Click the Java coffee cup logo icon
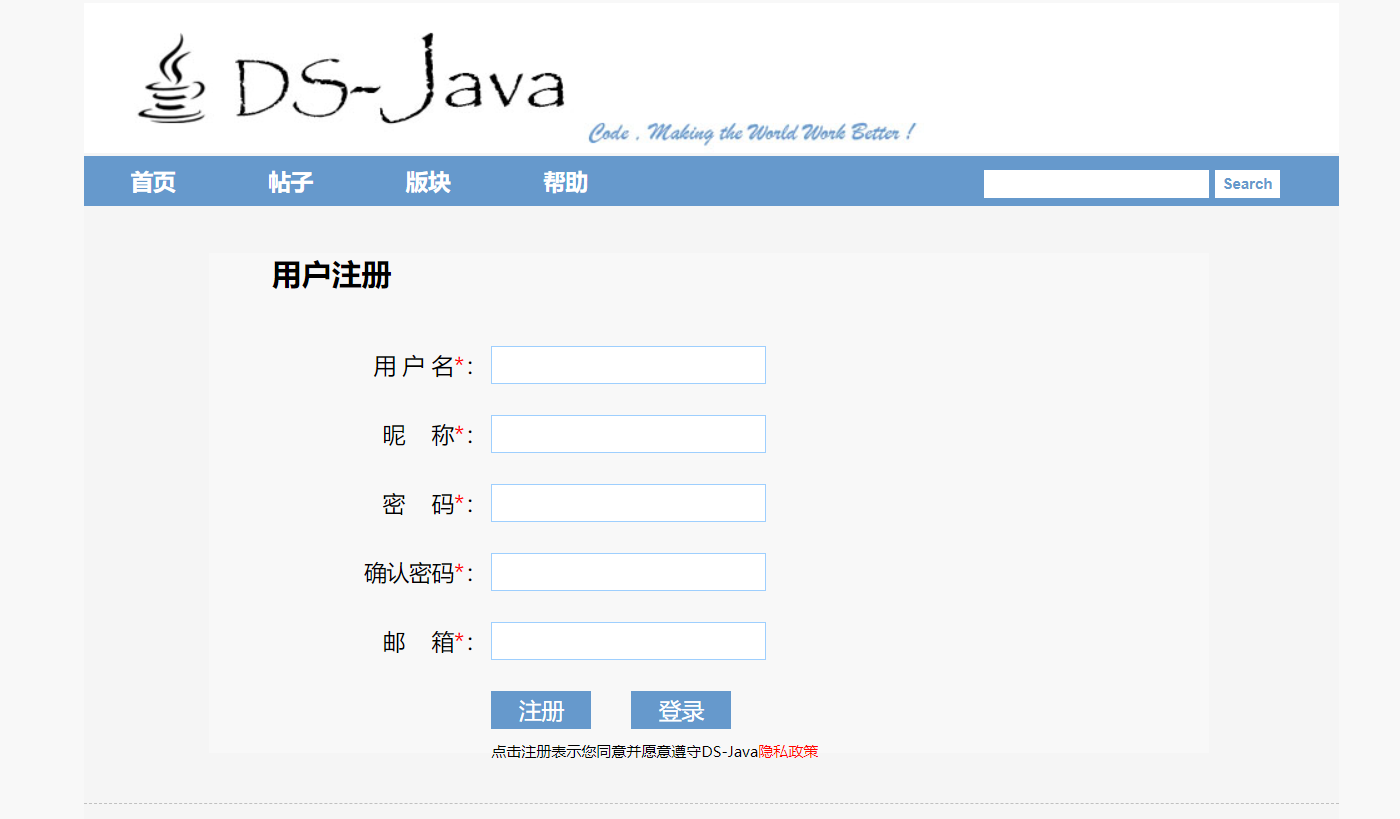This screenshot has height=819, width=1400. click(x=172, y=80)
